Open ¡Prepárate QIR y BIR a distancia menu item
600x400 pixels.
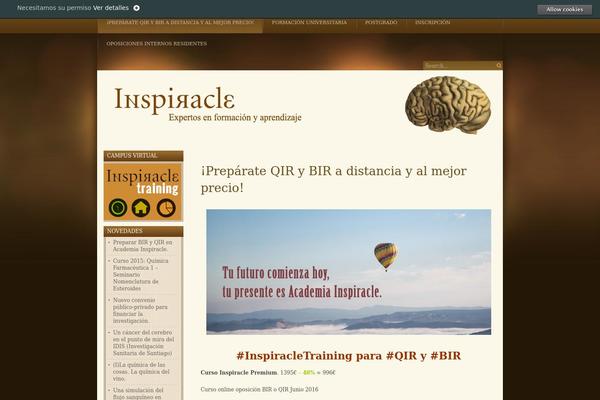point(180,23)
